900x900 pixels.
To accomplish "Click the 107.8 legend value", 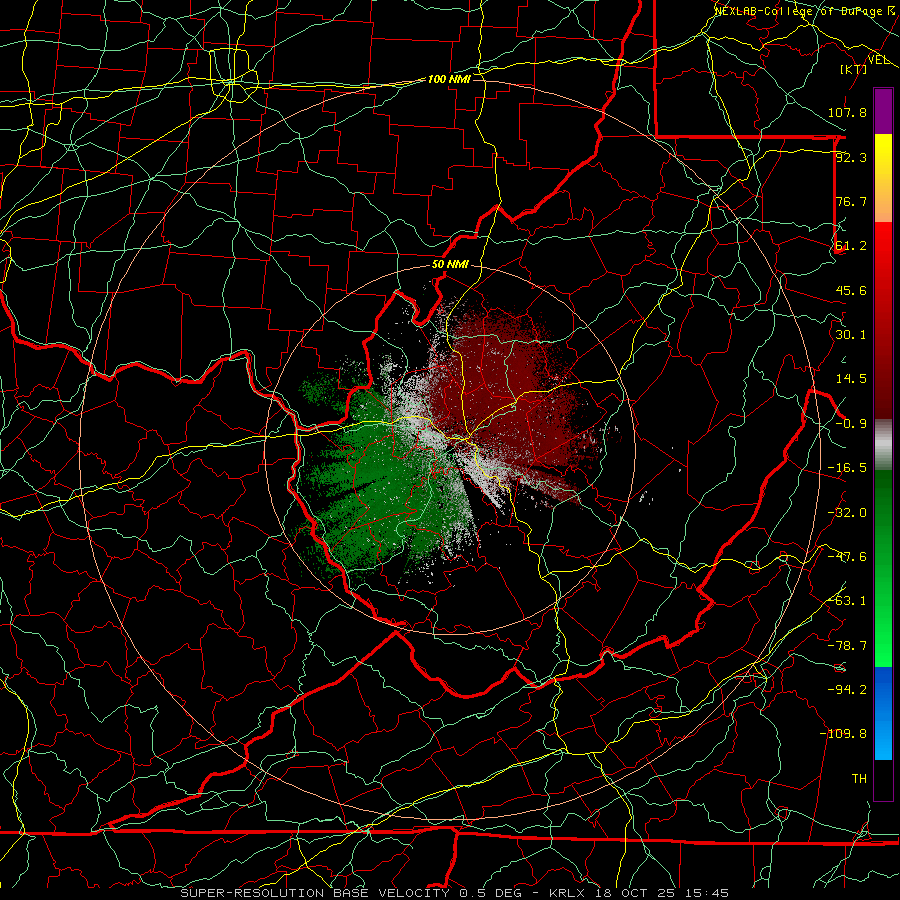I will [x=847, y=112].
